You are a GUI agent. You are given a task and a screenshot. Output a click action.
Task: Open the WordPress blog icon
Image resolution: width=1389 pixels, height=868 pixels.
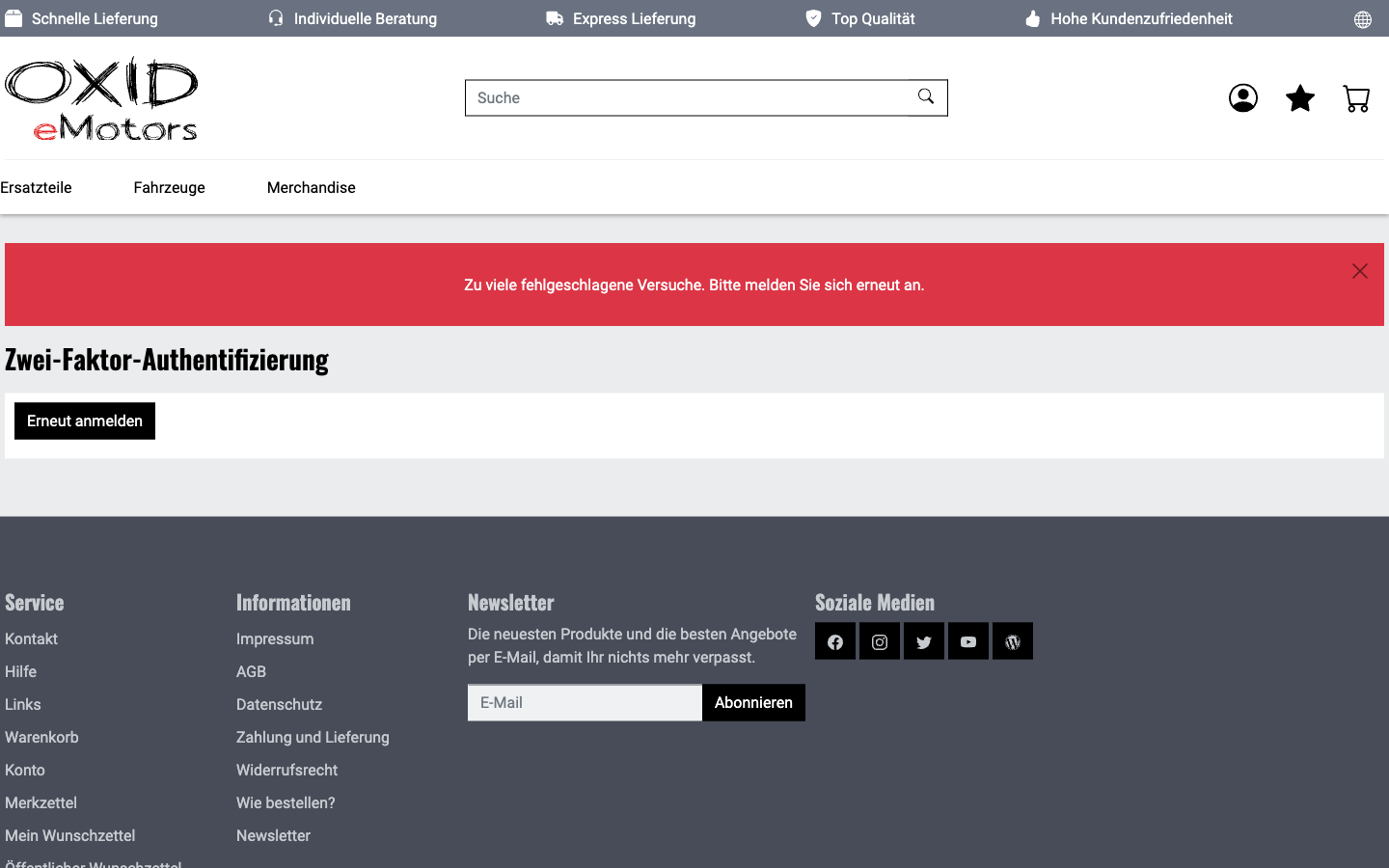1013,641
